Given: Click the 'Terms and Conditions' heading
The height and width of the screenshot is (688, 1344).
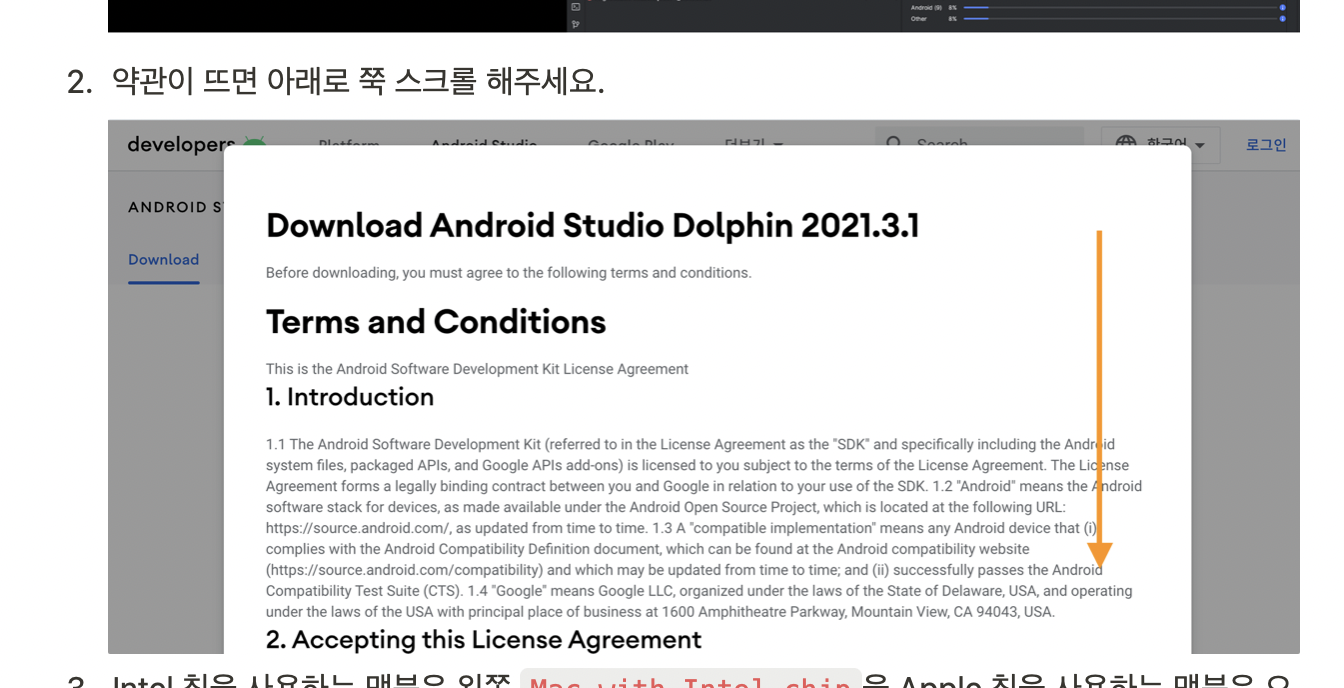Looking at the screenshot, I should tap(436, 322).
